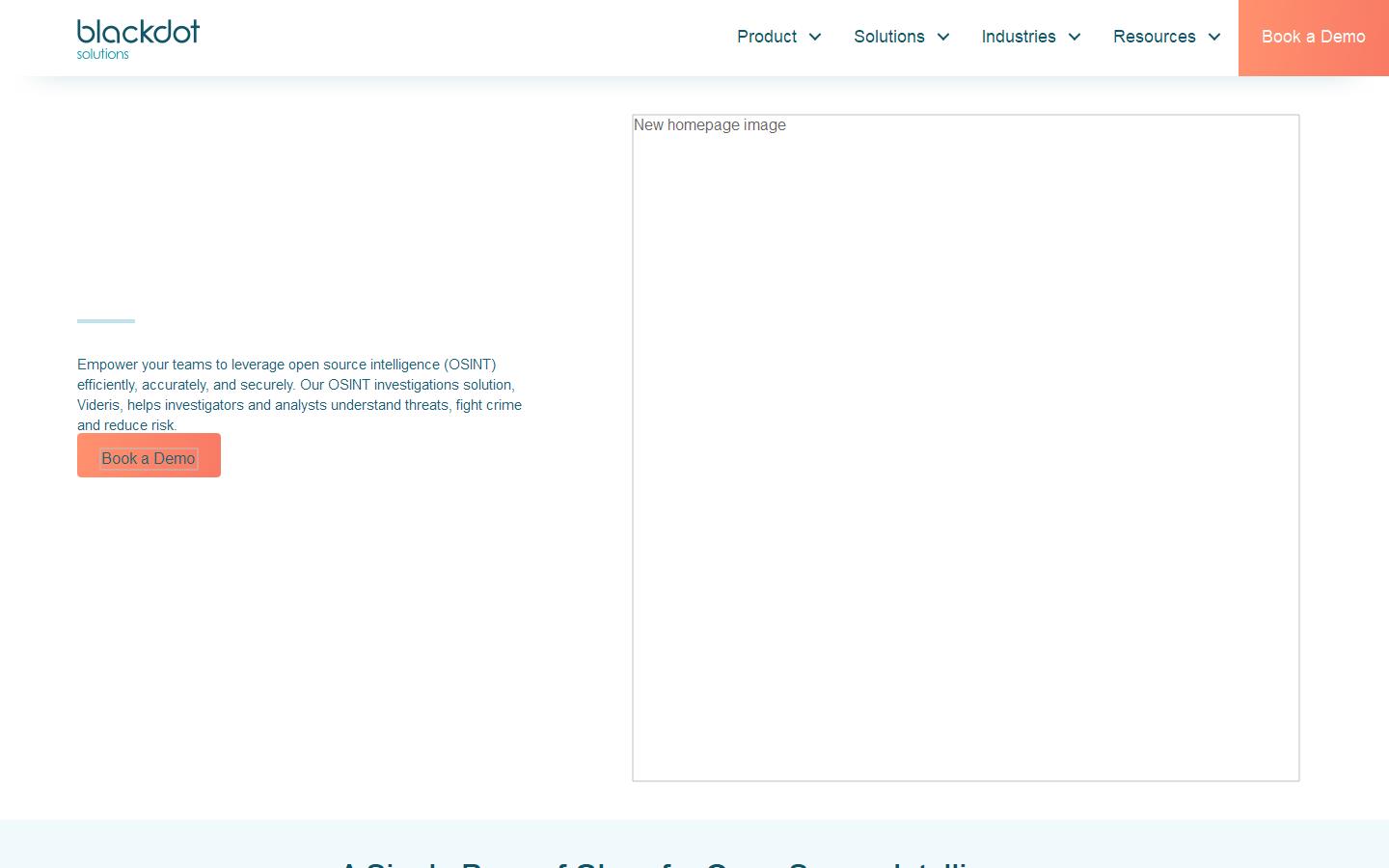Click the word Videris in the description

[x=98, y=405]
